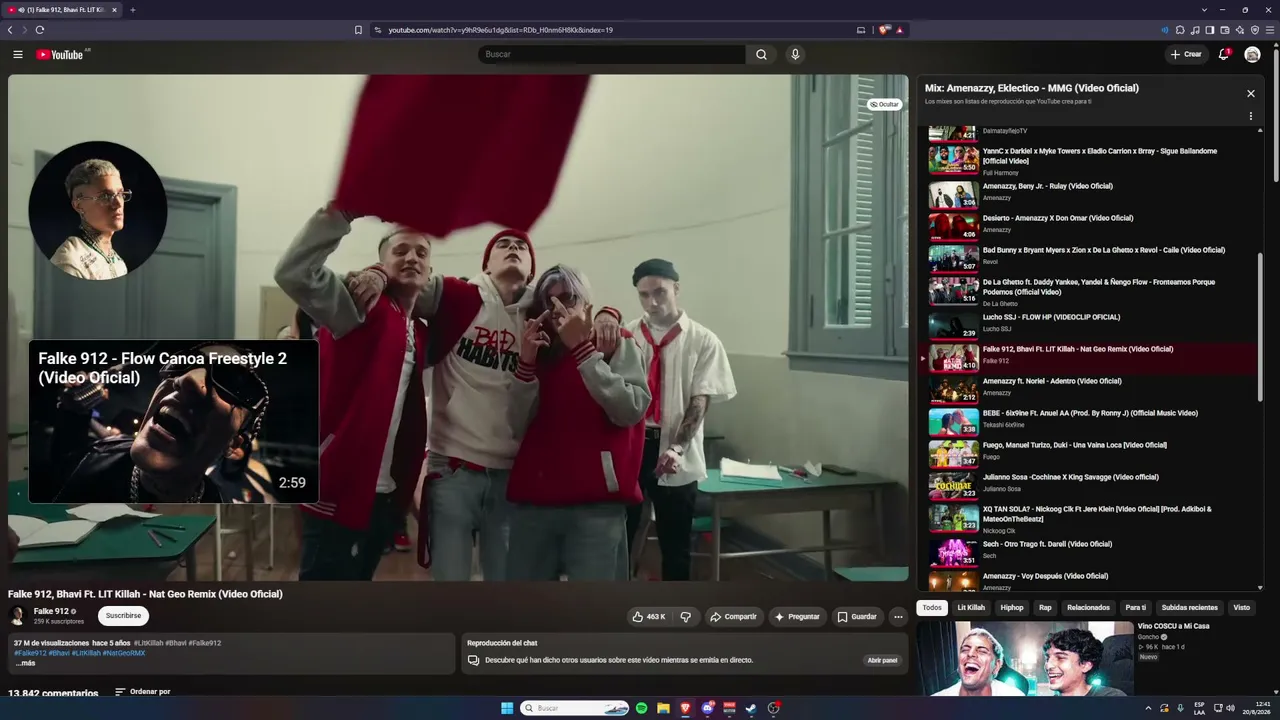Dislike the video

(686, 617)
